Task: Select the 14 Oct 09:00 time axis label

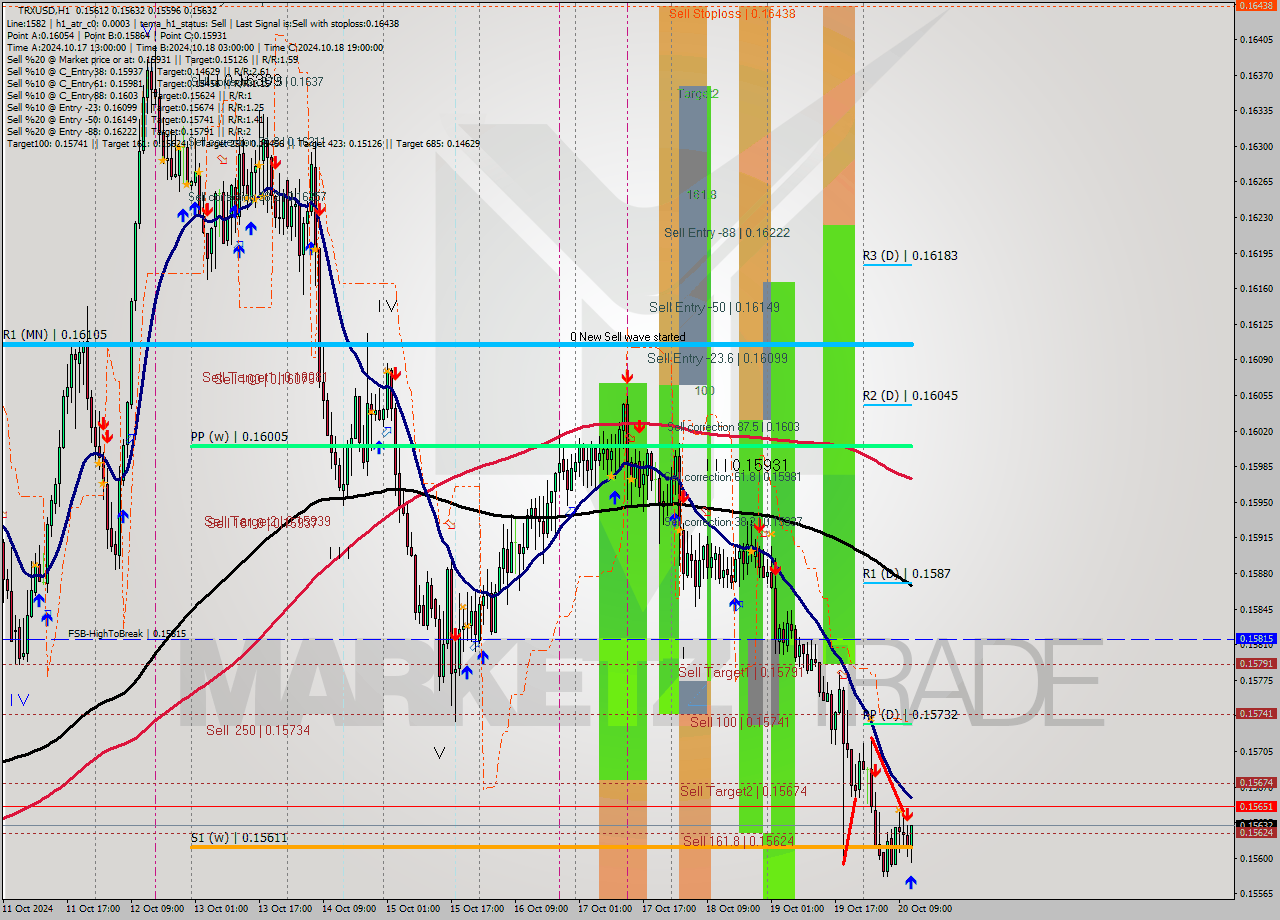Action: tap(351, 909)
